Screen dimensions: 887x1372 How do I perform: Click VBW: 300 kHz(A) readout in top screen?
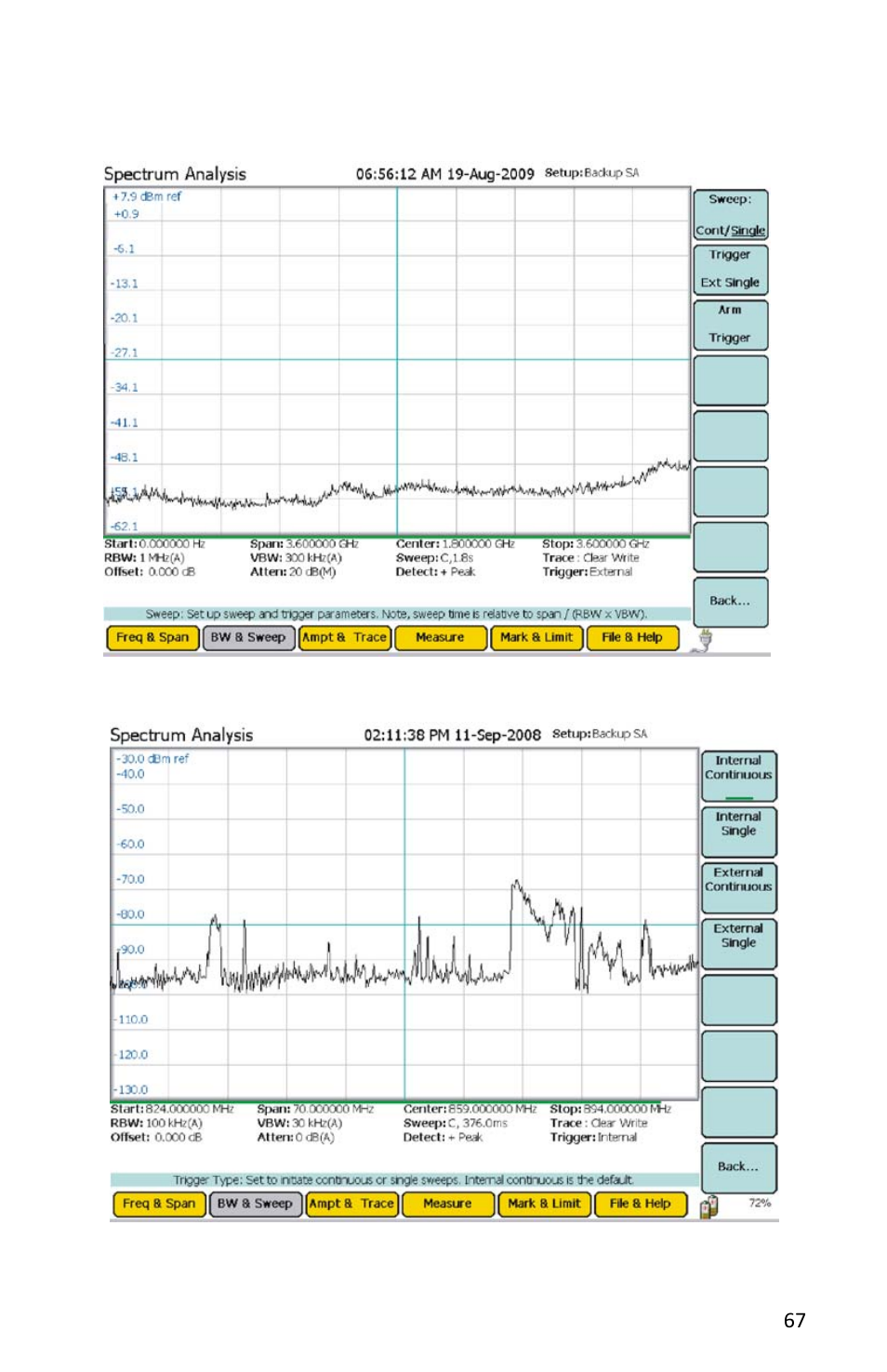pyautogui.click(x=296, y=558)
